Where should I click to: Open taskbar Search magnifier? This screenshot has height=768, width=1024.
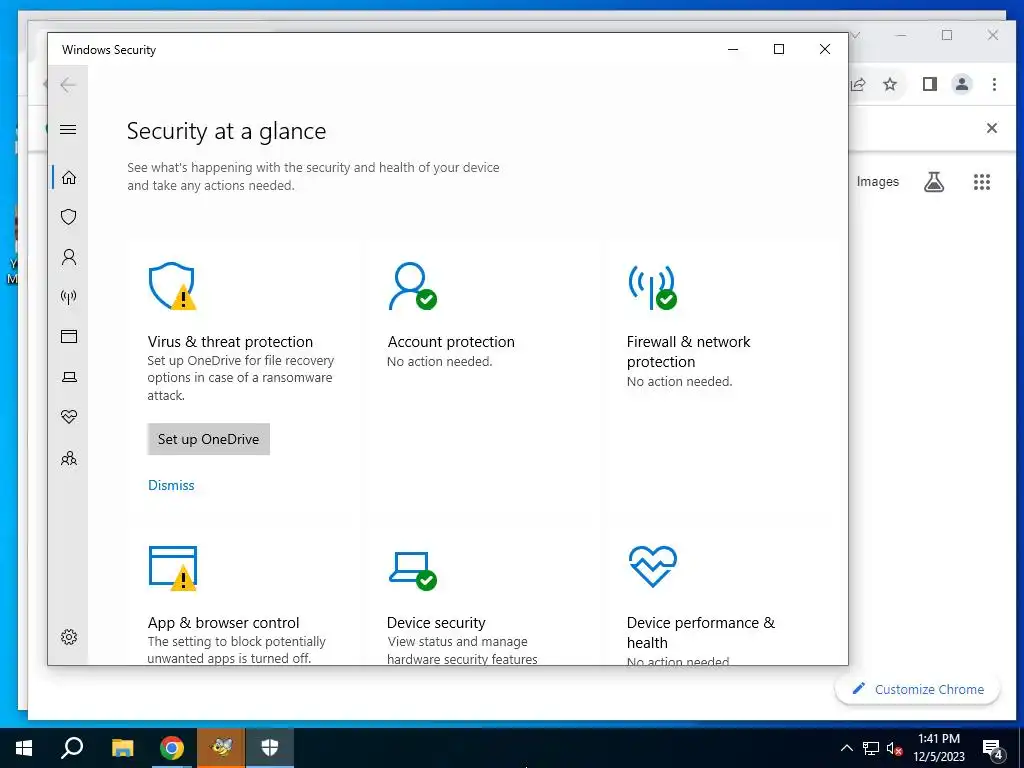tap(72, 748)
